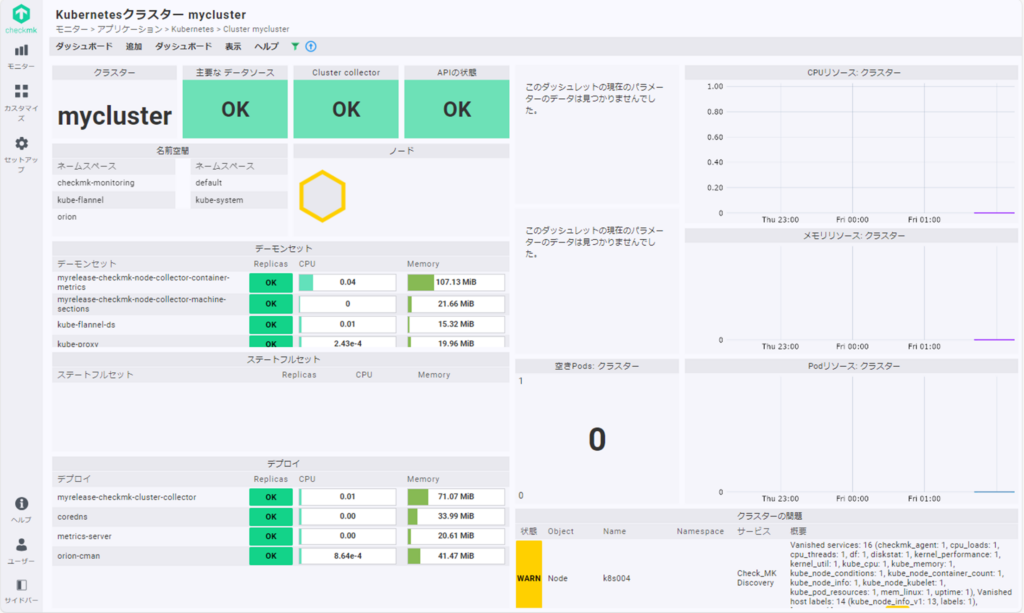Image resolution: width=1024 pixels, height=613 pixels.
Task: Click the Cluster collector OK status tile
Action: pyautogui.click(x=346, y=109)
